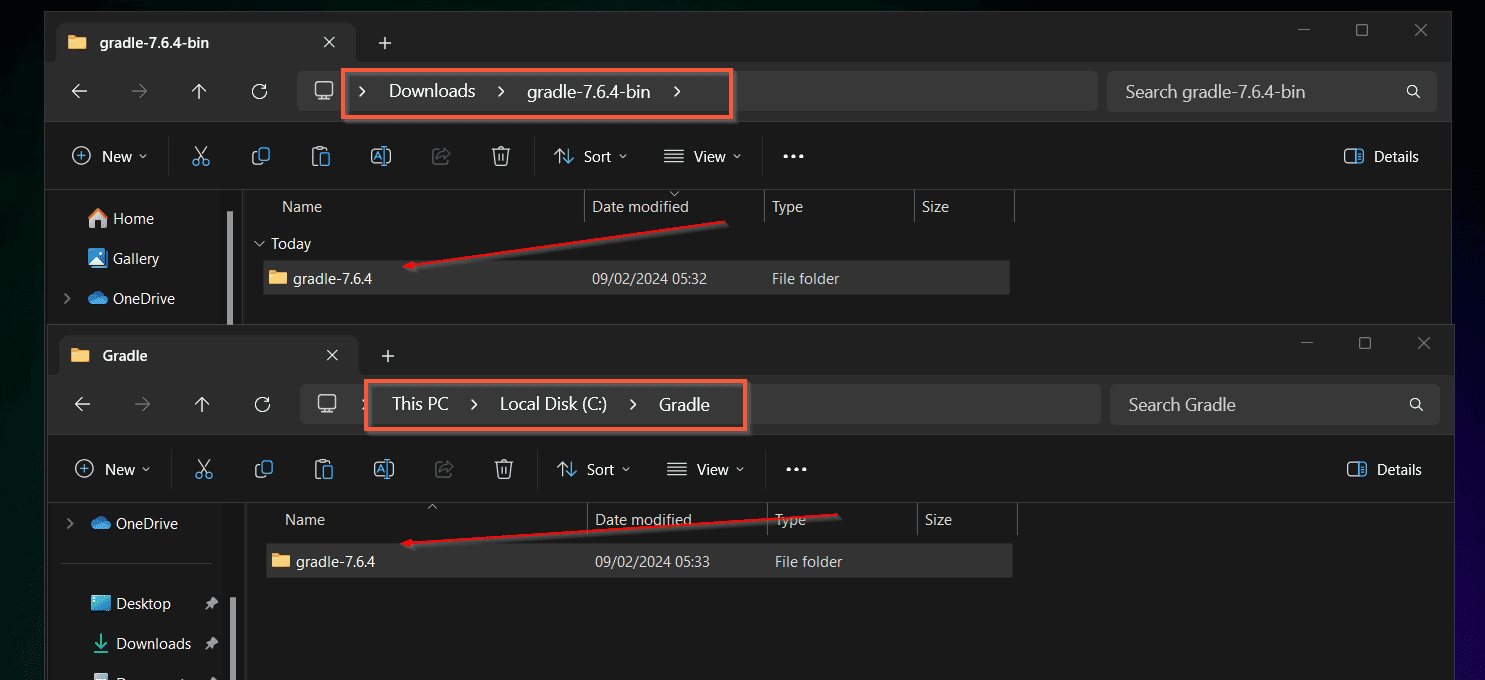Refresh the Gradle window
This screenshot has height=680, width=1485.
click(x=262, y=404)
